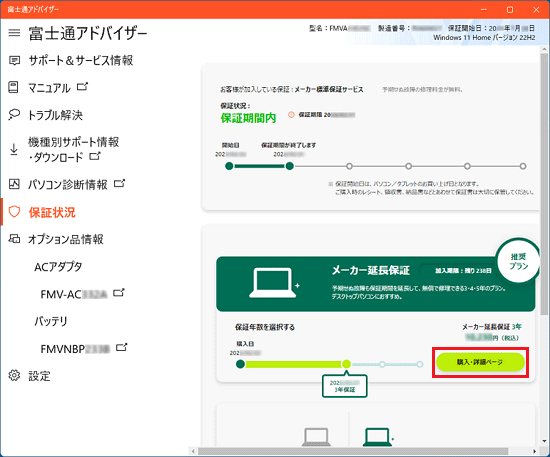Screen dimensions: 550x457
Task: Click the download arrow icon
Action: (x=14, y=149)
